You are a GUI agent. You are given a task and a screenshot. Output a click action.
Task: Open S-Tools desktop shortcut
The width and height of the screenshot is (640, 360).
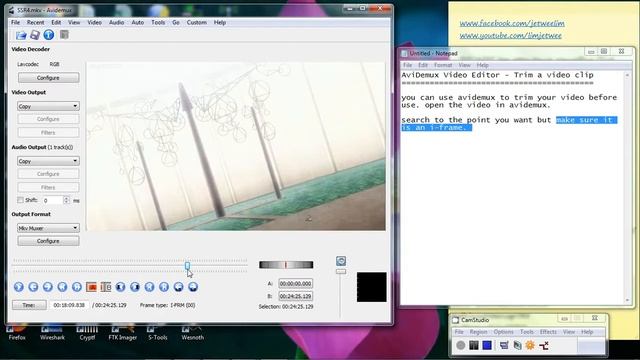(158, 333)
